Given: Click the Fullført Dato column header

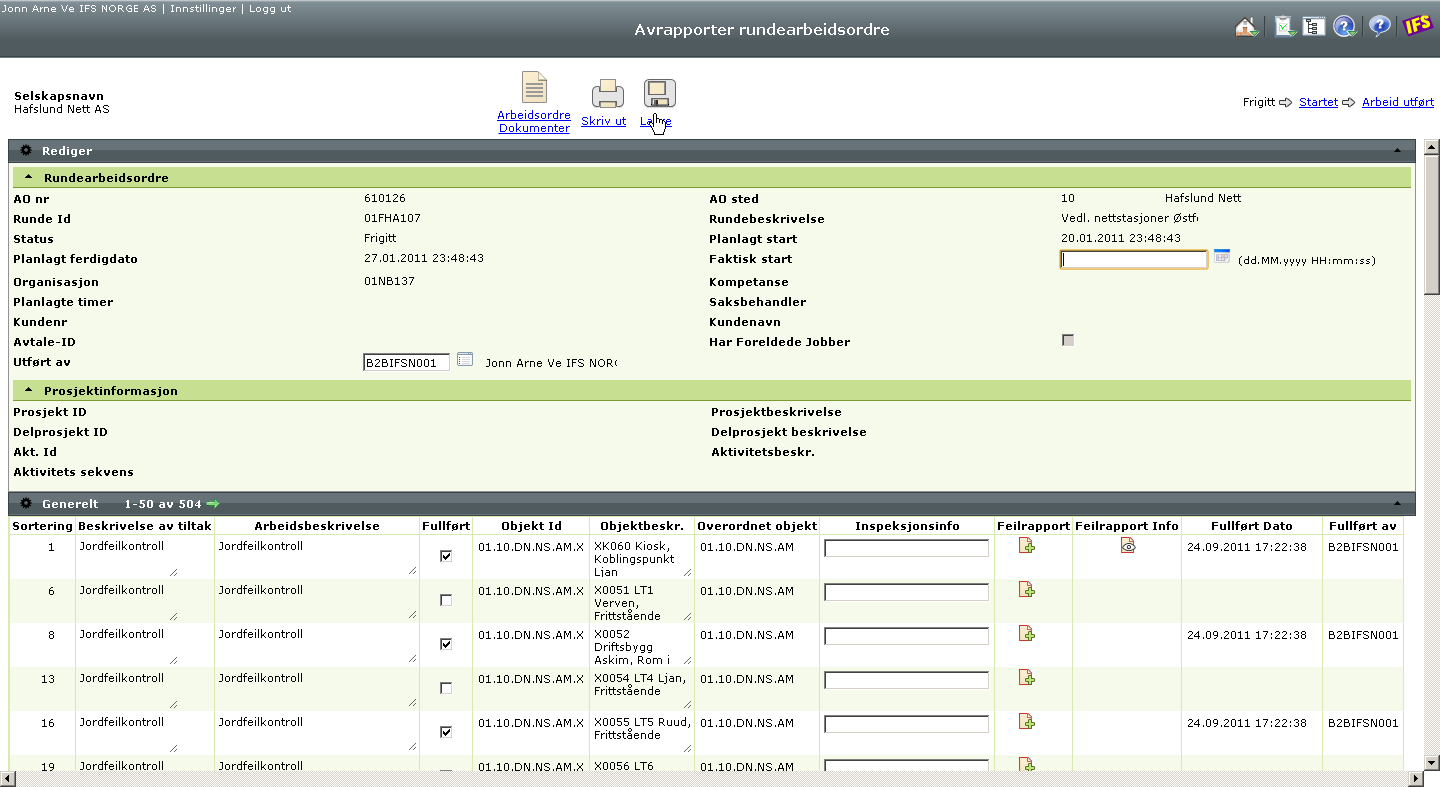Looking at the screenshot, I should (1251, 526).
